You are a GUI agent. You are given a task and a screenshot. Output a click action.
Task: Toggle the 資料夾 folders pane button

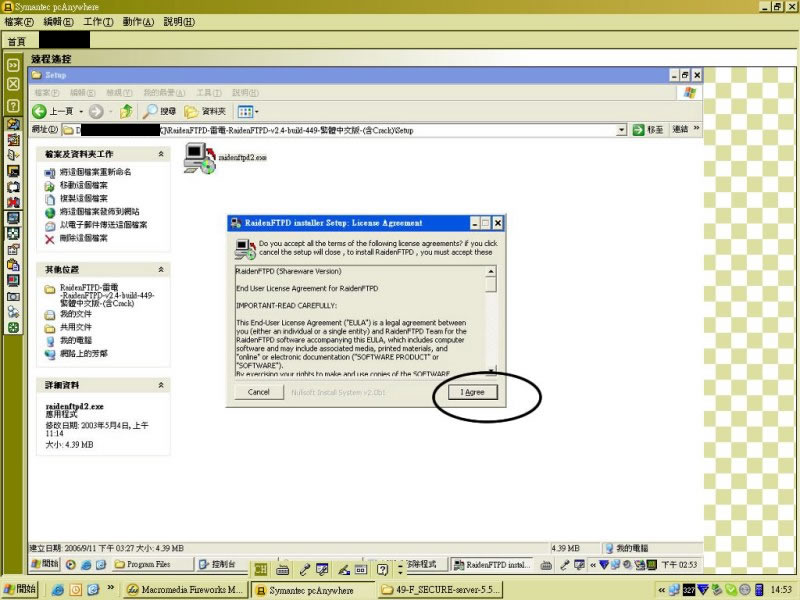click(x=205, y=111)
